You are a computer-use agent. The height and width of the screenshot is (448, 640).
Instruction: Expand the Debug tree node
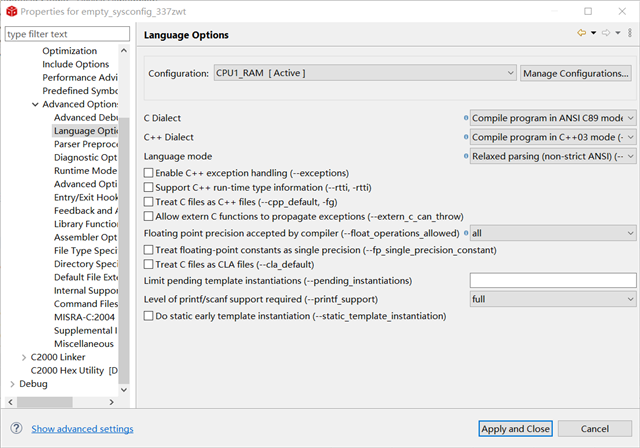point(11,384)
